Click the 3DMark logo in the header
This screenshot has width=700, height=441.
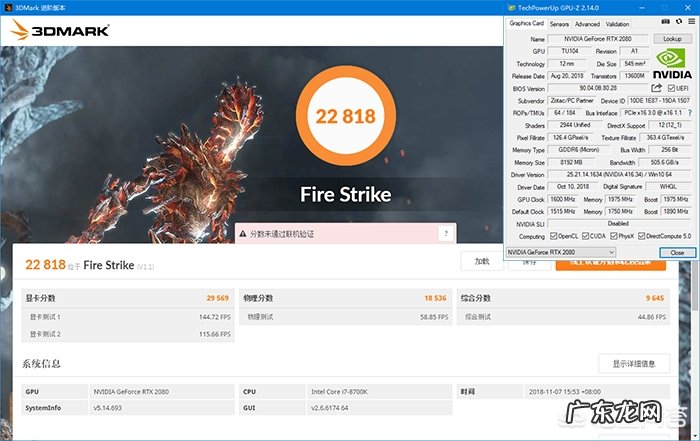[x=59, y=30]
